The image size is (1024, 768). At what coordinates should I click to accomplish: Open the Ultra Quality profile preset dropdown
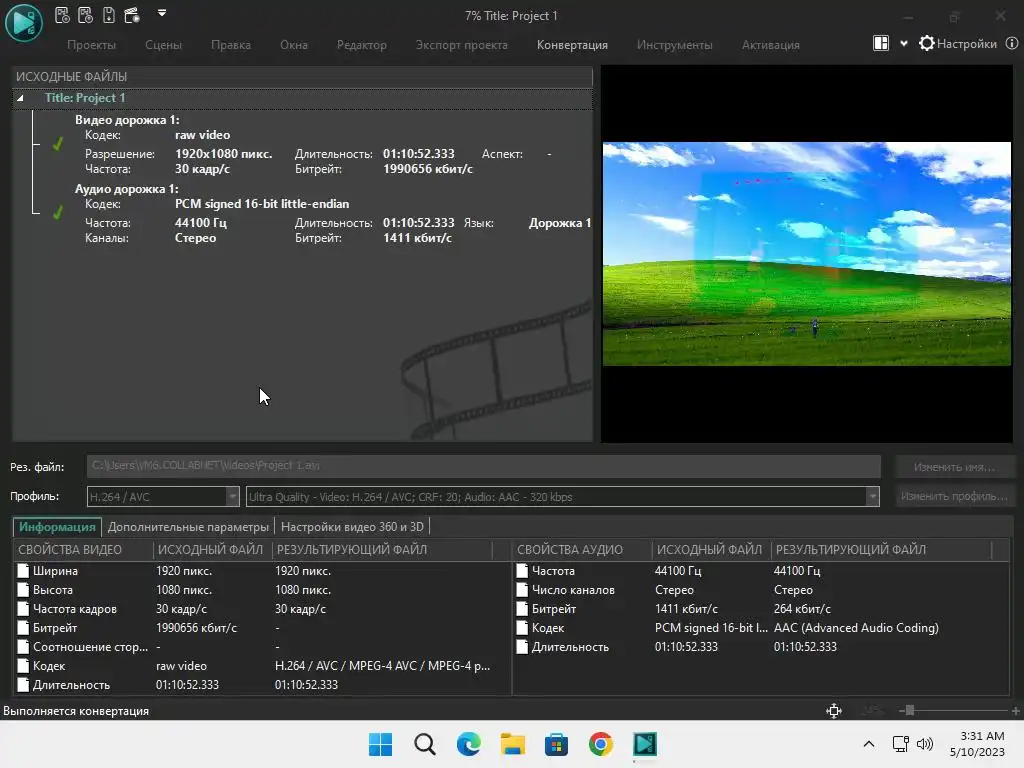pyautogui.click(x=562, y=496)
